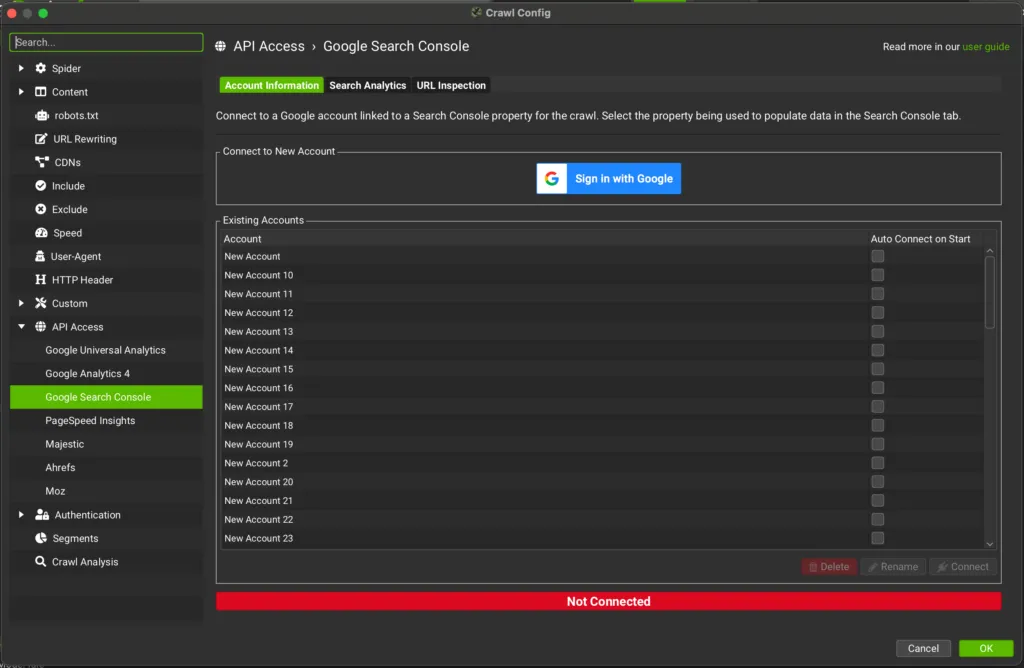1024x668 pixels.
Task: Click the Google G logo
Action: pyautogui.click(x=552, y=178)
